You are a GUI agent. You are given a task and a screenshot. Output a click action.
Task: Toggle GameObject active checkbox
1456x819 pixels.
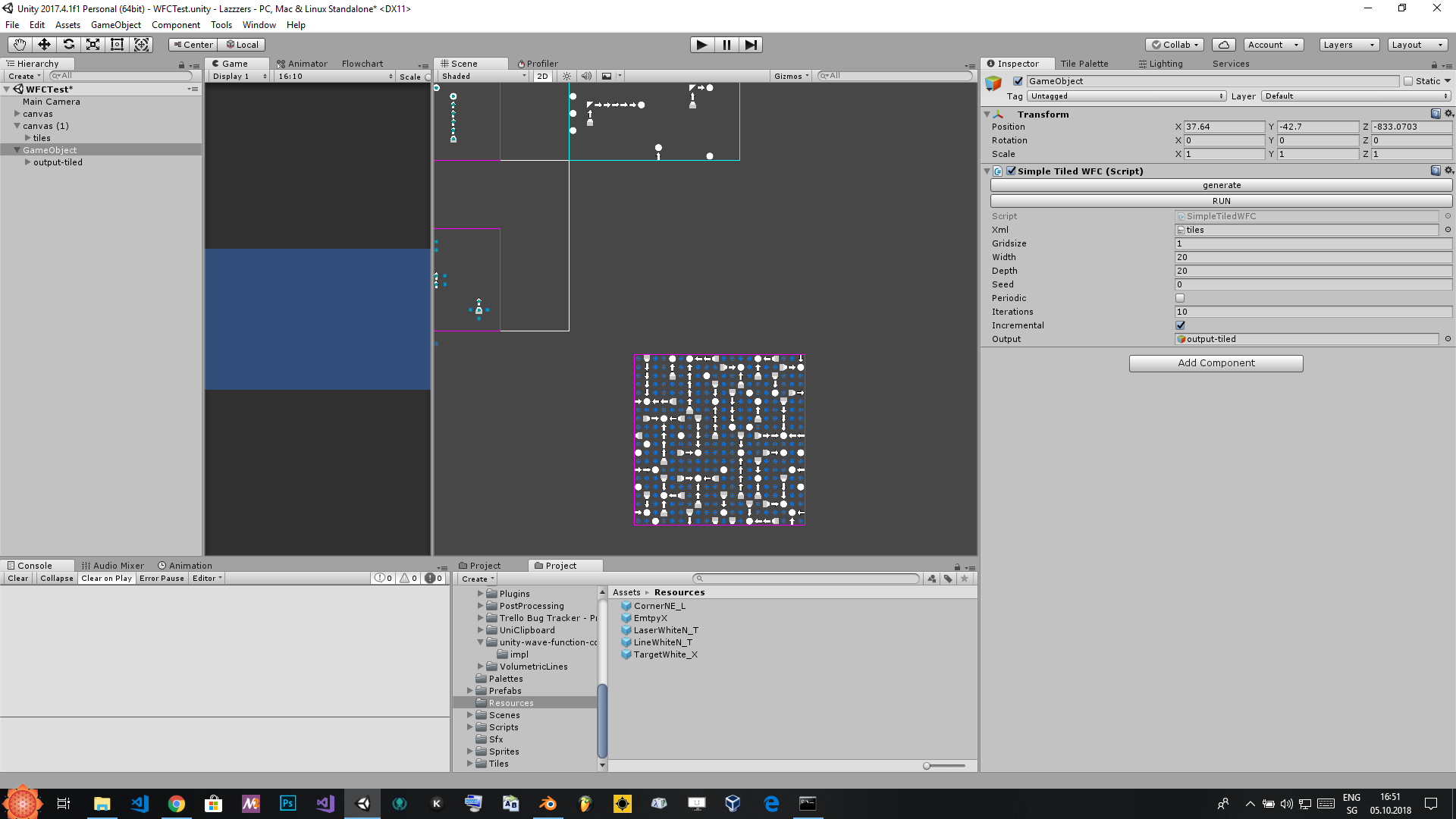[x=1018, y=81]
